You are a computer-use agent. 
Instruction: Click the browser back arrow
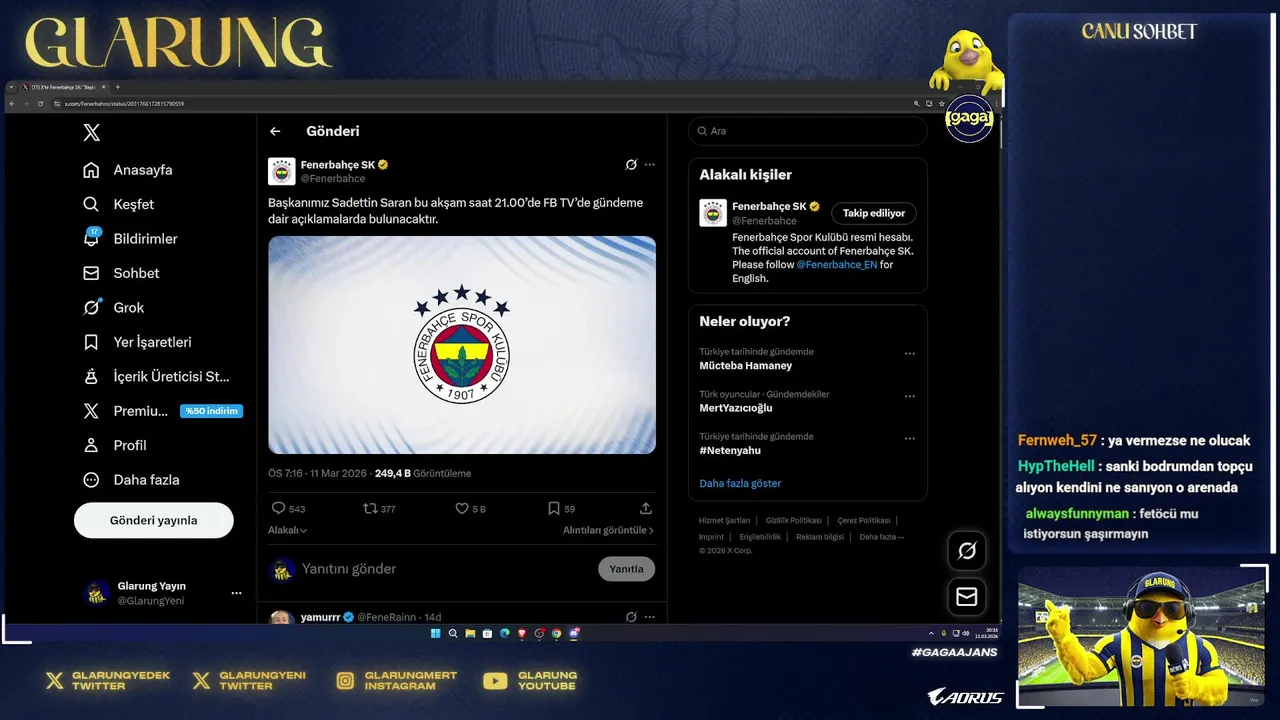(x=12, y=104)
